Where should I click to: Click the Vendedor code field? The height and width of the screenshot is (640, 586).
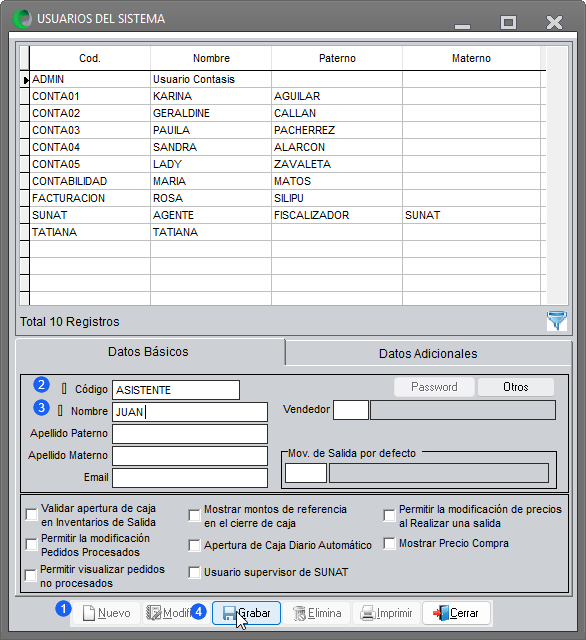pyautogui.click(x=351, y=410)
